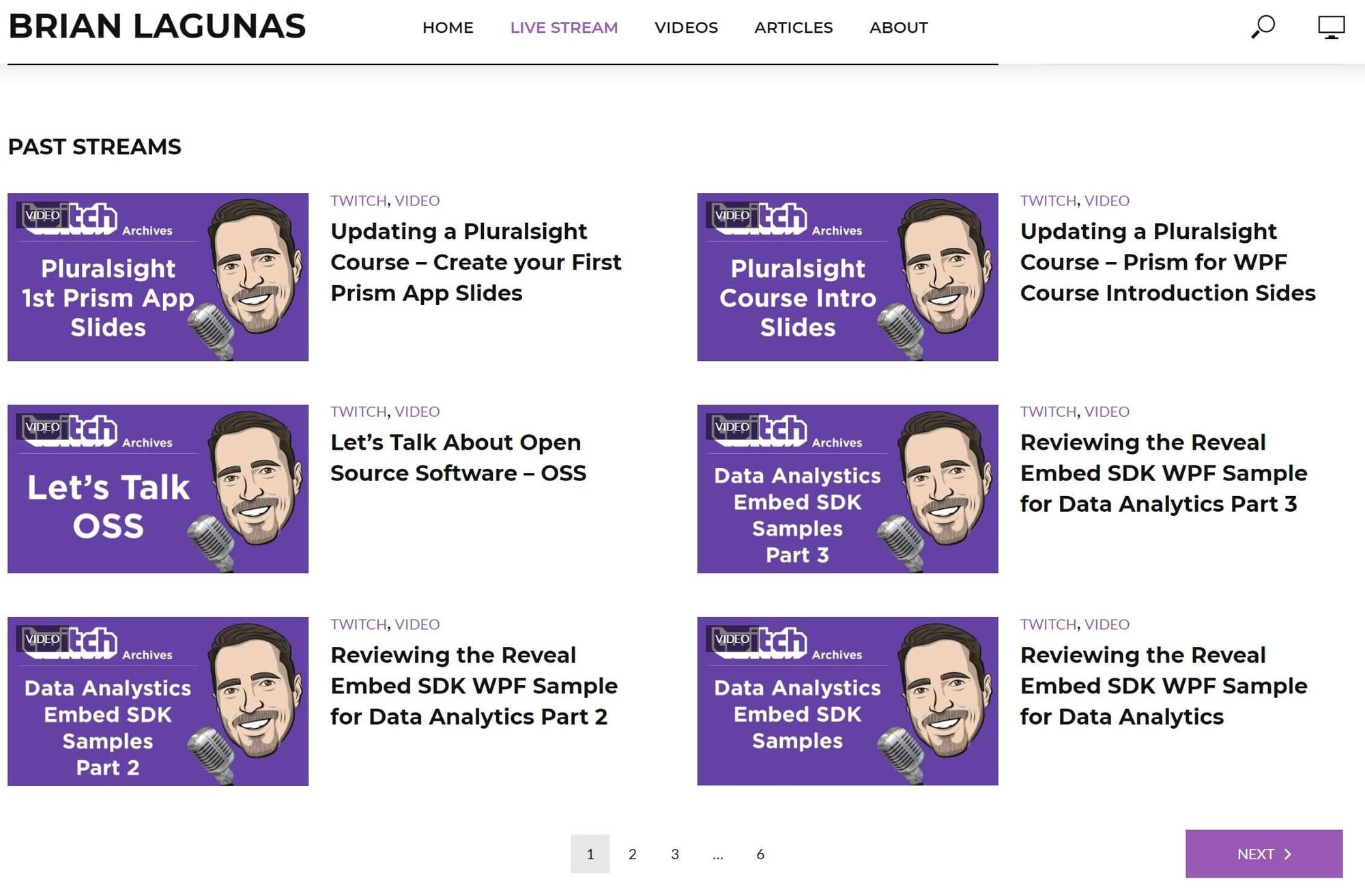Screen dimensions: 1365x896
Task: Open 'Reveal Embed SDK WPF Sample for Data Analytics' title without part number
Action: point(1164,686)
